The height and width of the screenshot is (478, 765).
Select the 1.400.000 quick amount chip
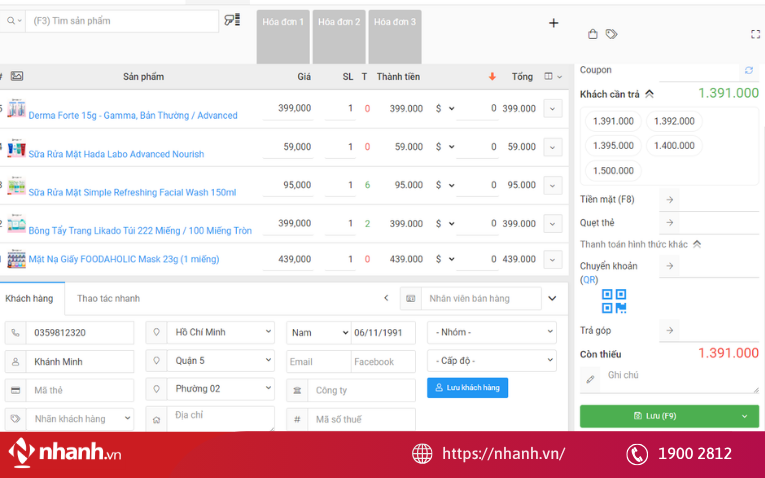coord(673,146)
